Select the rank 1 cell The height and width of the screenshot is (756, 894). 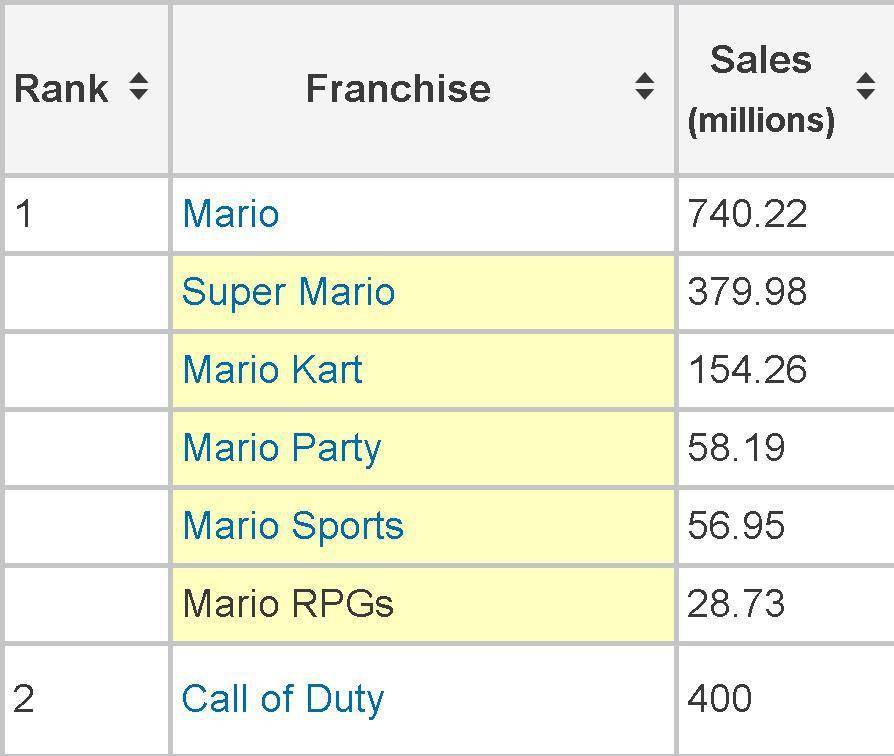click(x=87, y=214)
